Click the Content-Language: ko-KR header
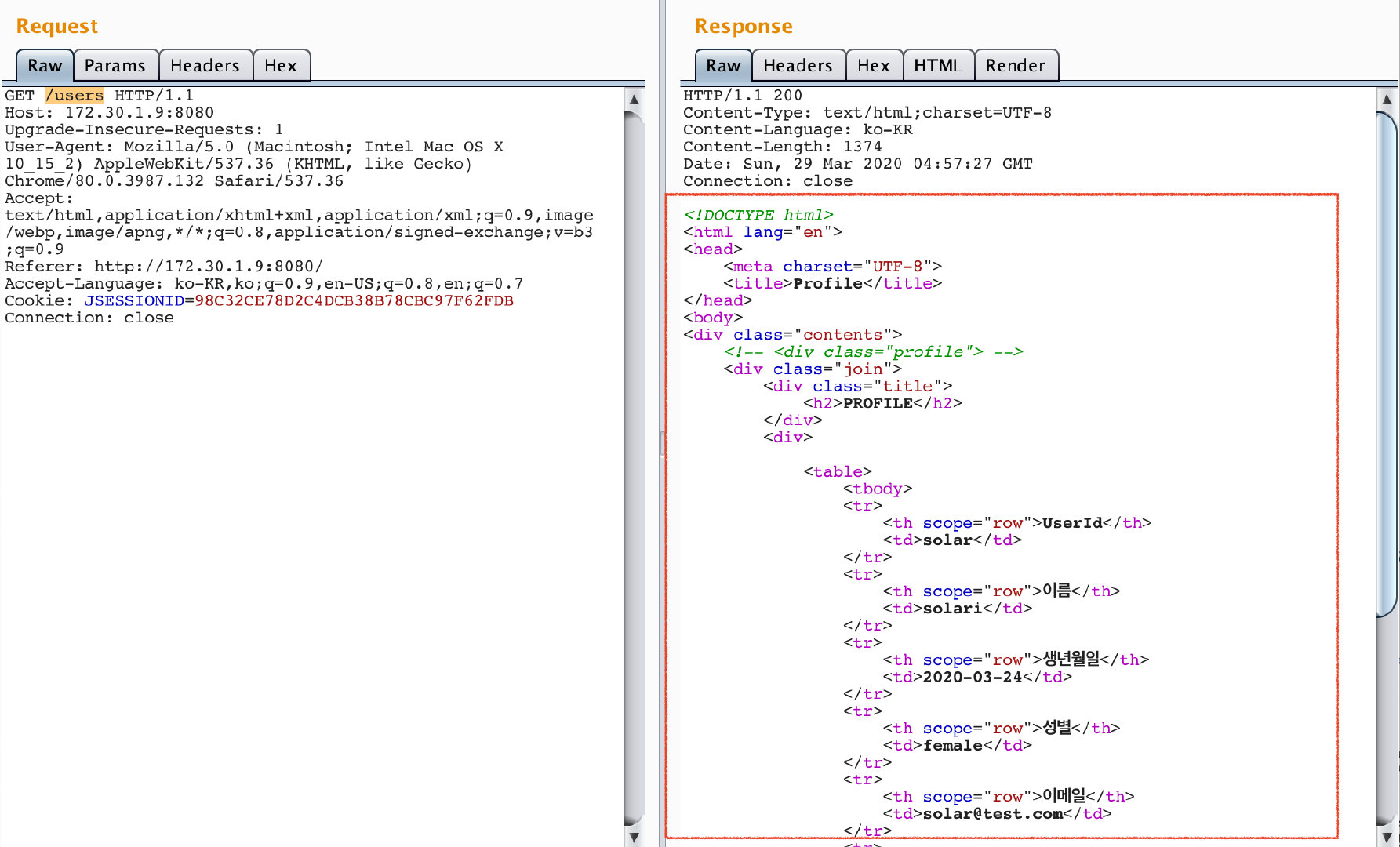 click(x=798, y=130)
